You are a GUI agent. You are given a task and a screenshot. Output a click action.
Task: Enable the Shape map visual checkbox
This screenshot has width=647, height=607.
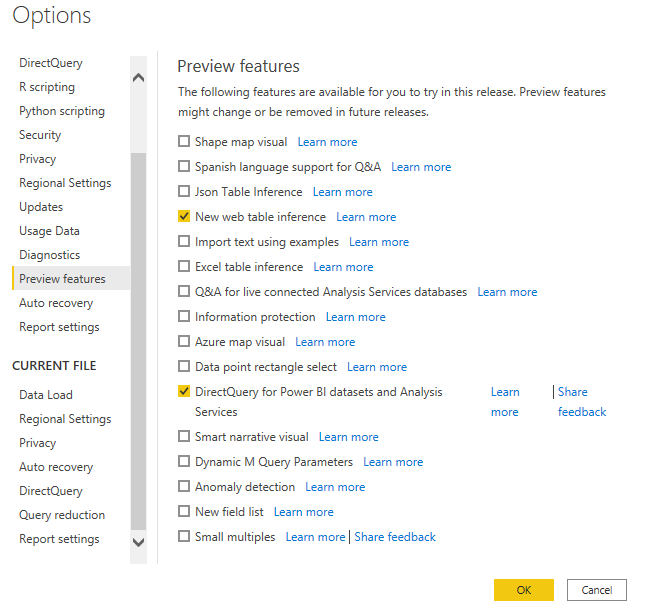[184, 142]
